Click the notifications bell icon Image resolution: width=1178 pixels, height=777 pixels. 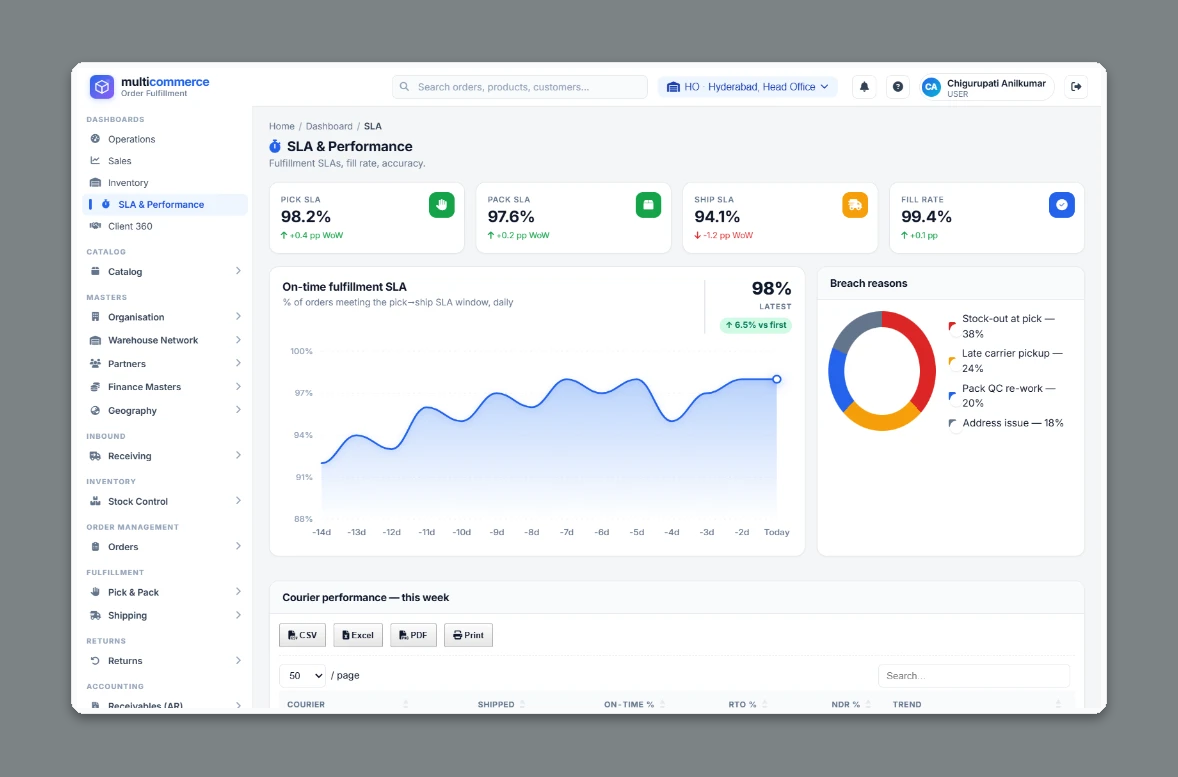tap(864, 87)
